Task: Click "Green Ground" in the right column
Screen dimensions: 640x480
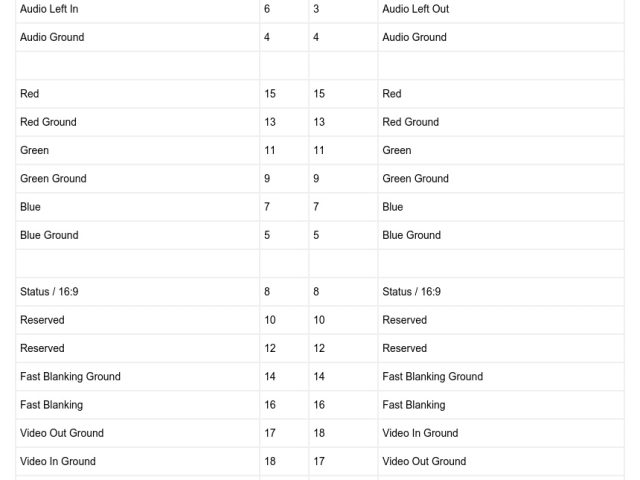Action: [x=415, y=178]
